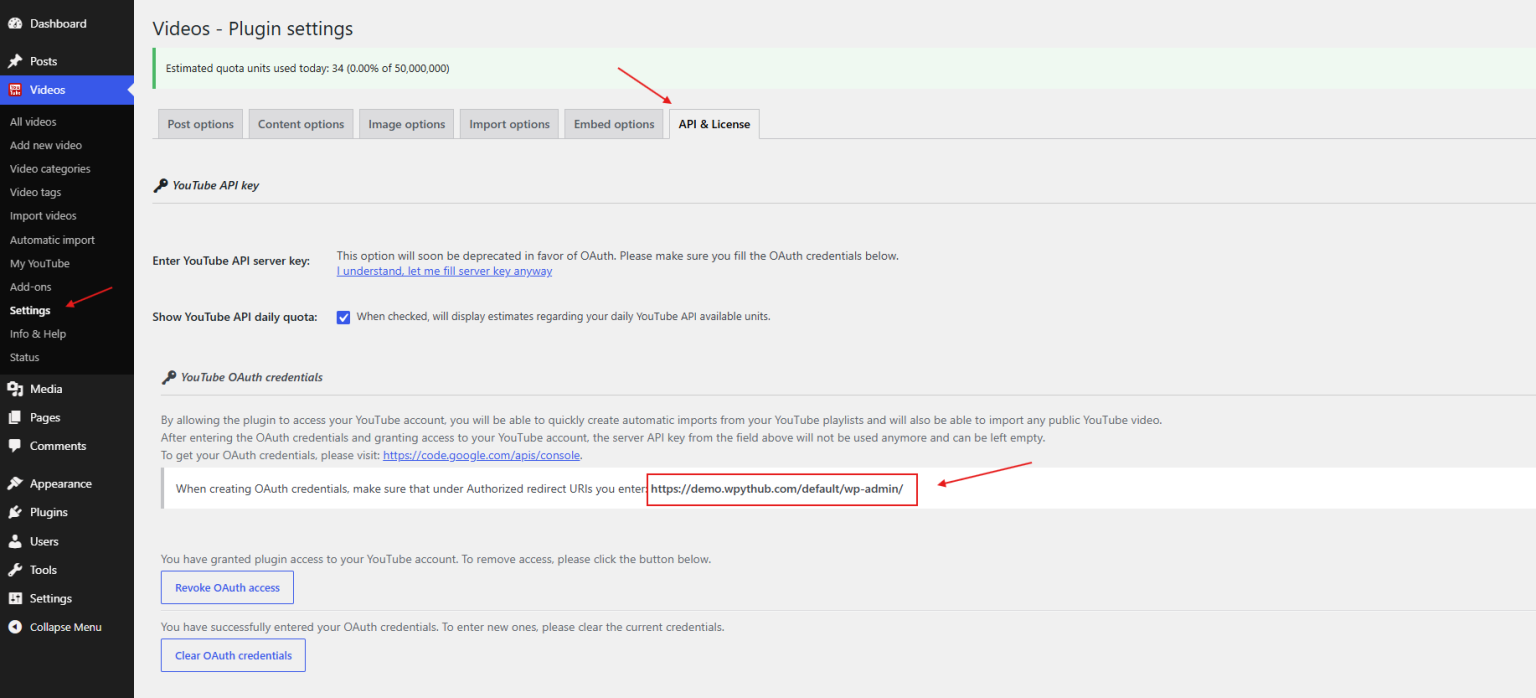
Task: Open the Image options tab
Action: (406, 124)
